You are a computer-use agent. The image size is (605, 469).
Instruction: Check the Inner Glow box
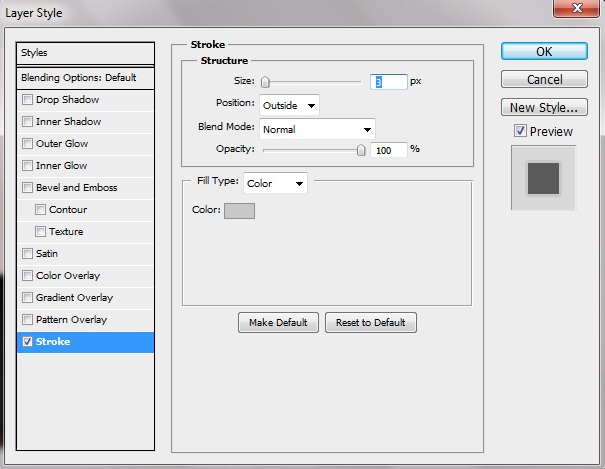[x=27, y=165]
